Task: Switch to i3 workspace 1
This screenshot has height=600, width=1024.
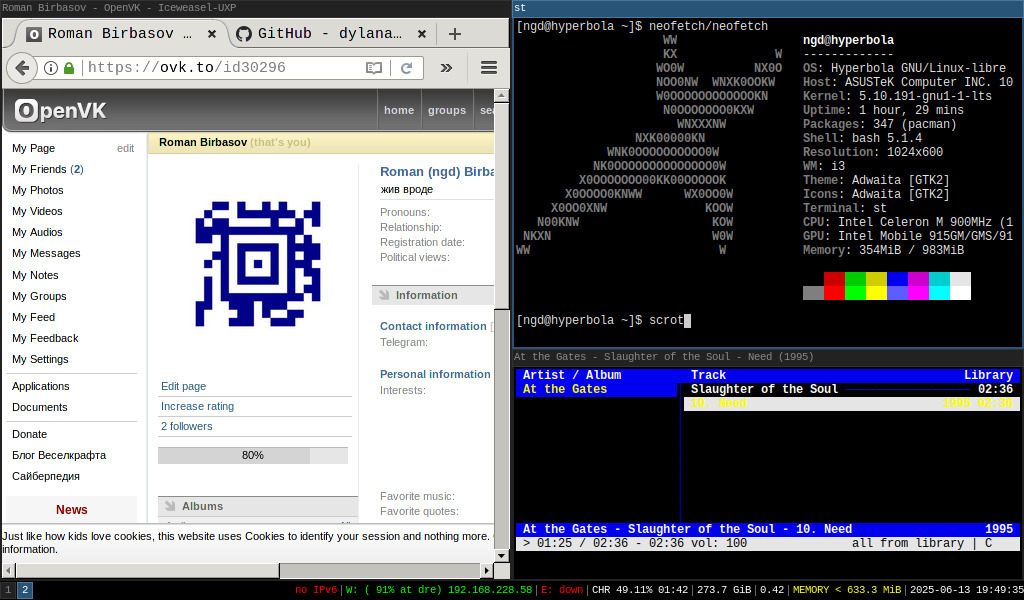Action: pos(8,590)
